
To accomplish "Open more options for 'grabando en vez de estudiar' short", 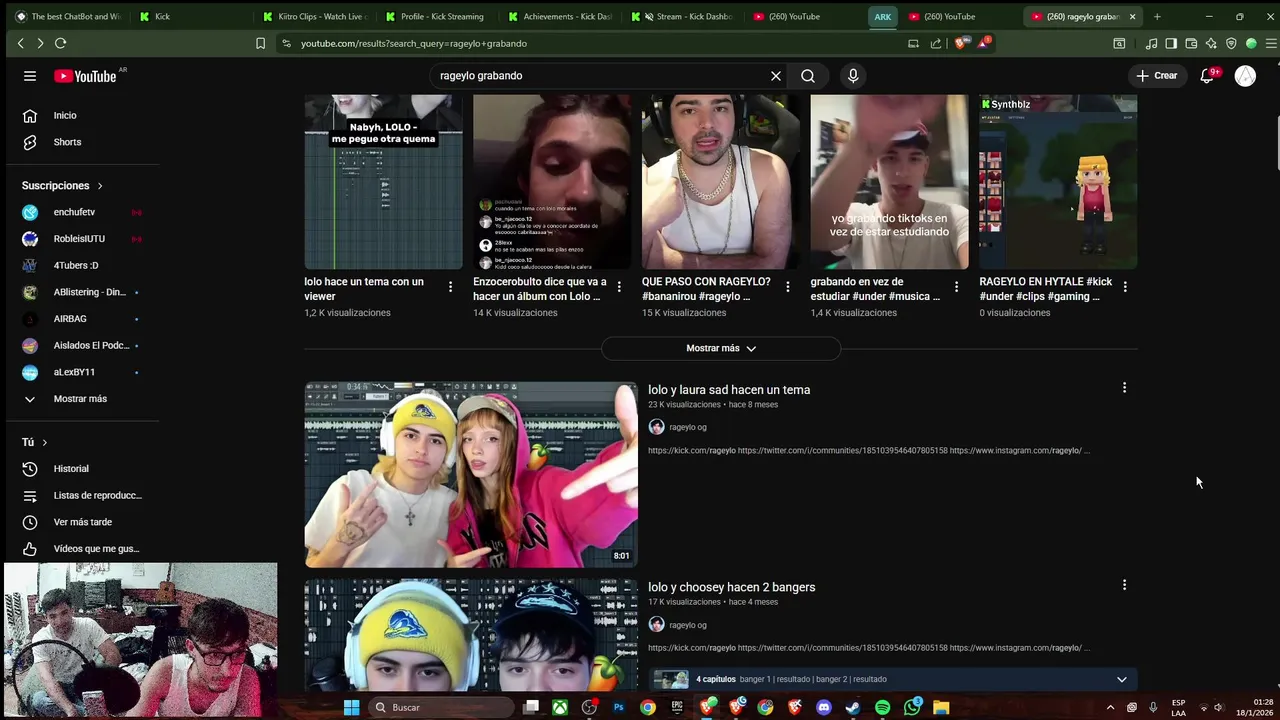I will pyautogui.click(x=956, y=287).
